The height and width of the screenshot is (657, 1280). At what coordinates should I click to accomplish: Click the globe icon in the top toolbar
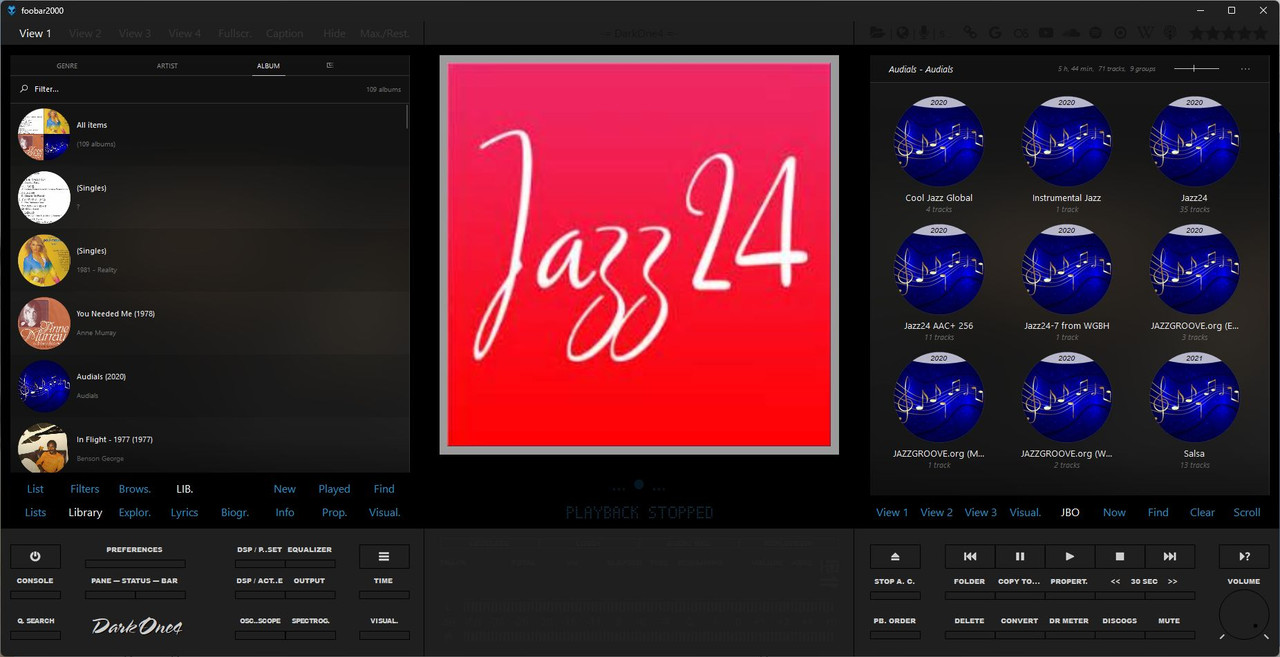903,33
